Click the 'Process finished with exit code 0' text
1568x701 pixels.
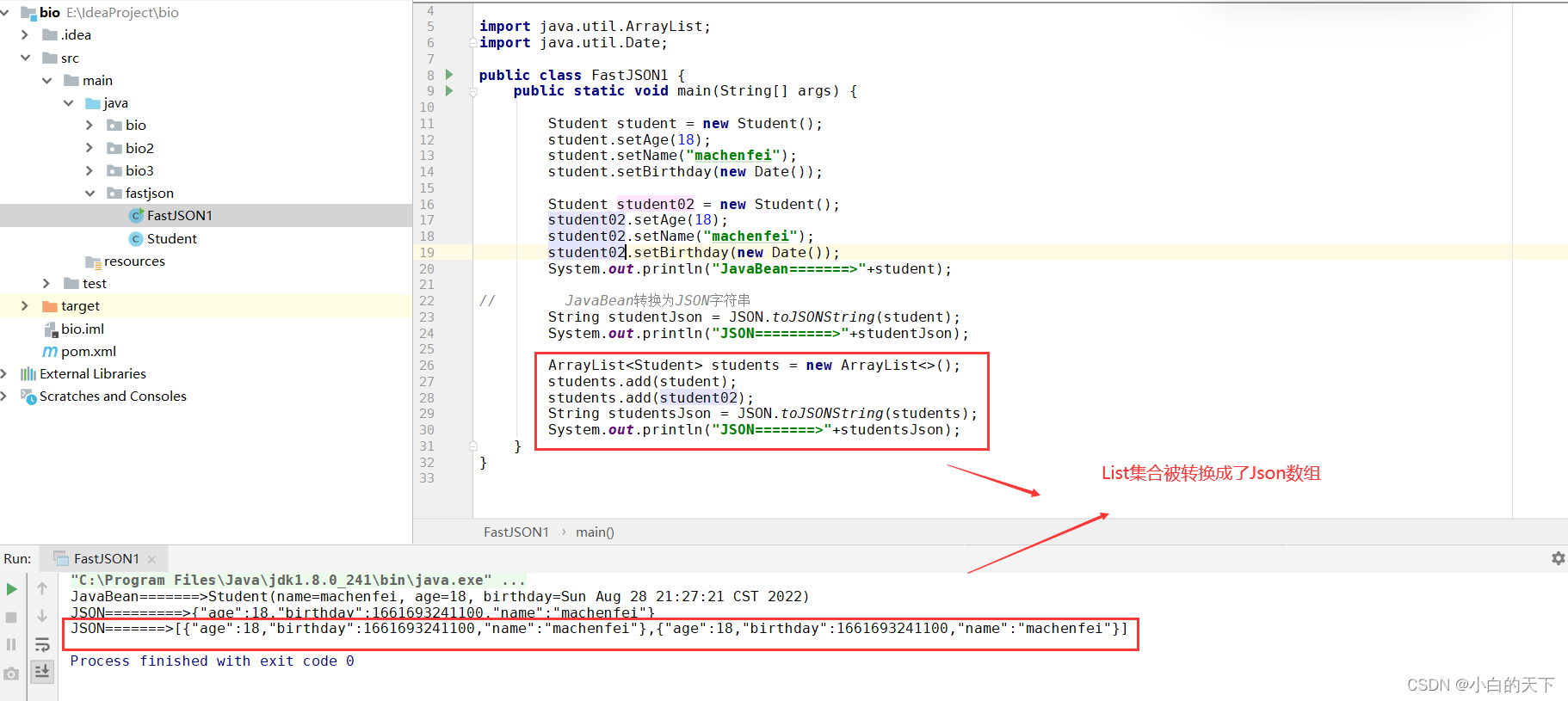[212, 661]
